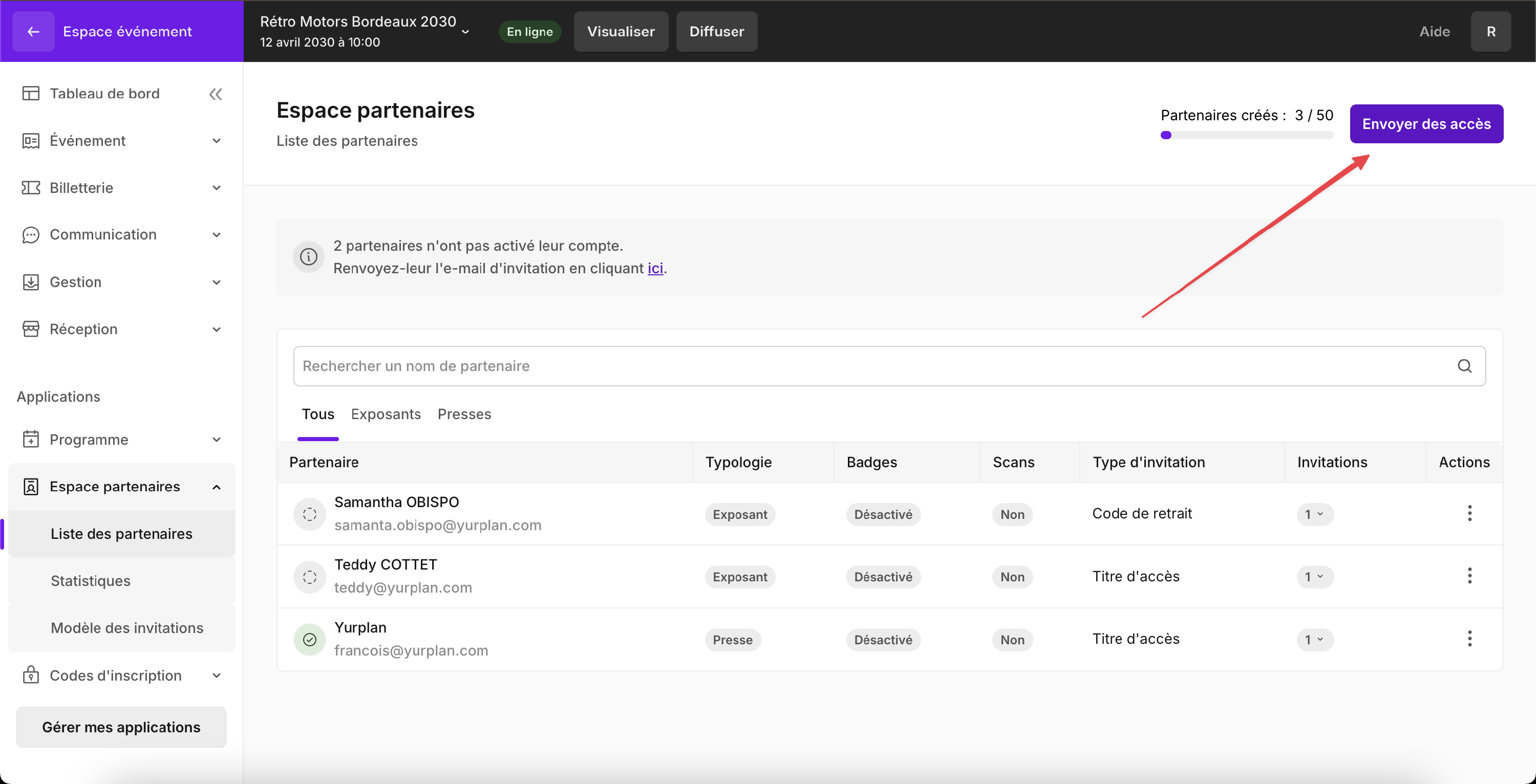Click in the Rechercher un nom de partenaire field
This screenshot has height=784, width=1536.
click(x=835, y=366)
